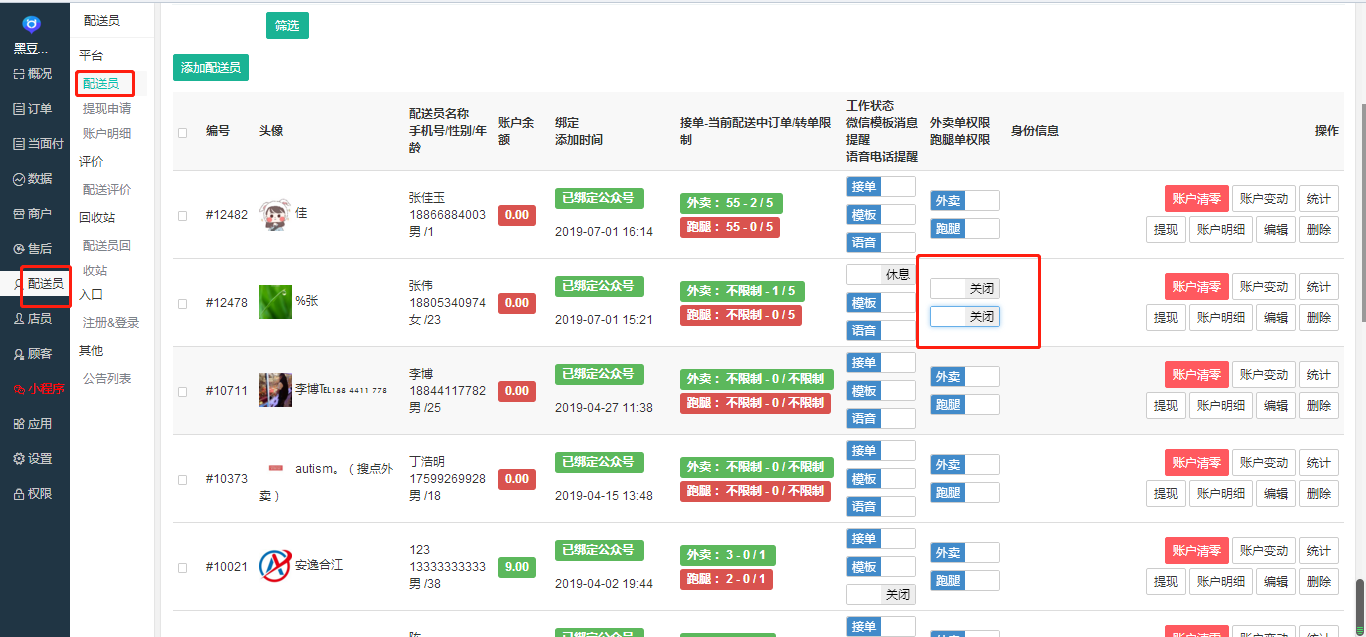Enable second 关闭 errand switch for 张伟
This screenshot has height=637, width=1366.
pos(965,317)
